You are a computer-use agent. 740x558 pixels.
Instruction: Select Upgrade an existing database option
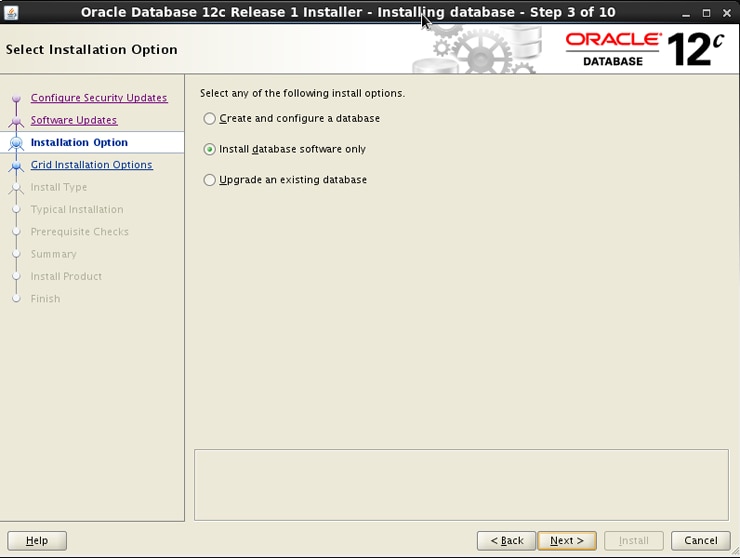(x=285, y=180)
